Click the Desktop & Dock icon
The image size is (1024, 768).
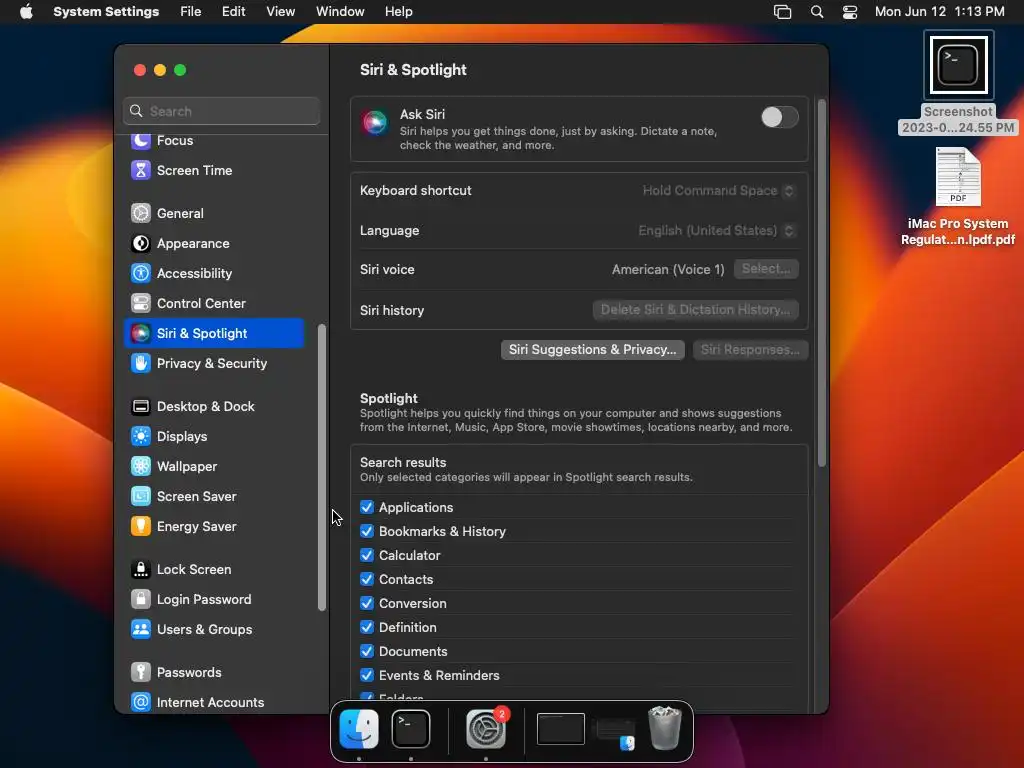point(140,407)
